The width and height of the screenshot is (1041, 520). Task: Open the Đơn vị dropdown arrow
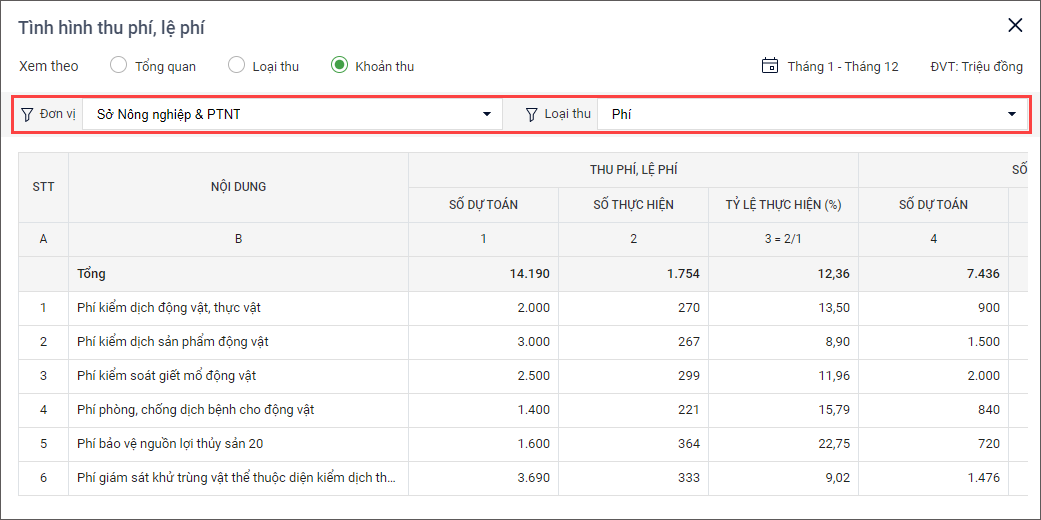(487, 114)
